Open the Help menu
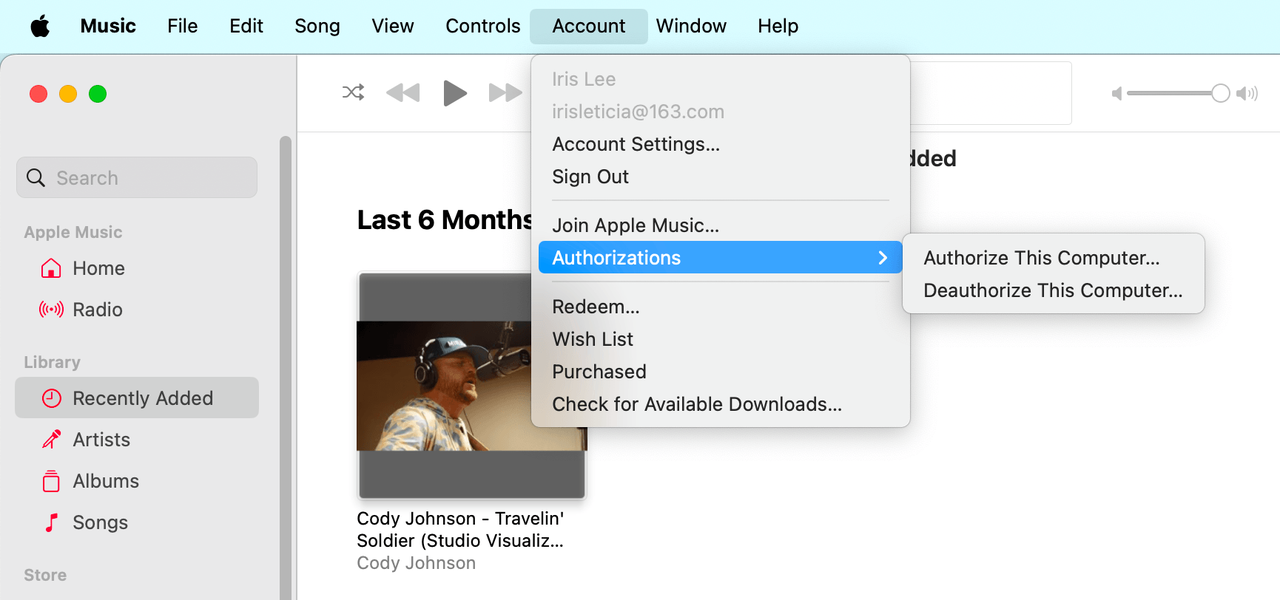Image resolution: width=1280 pixels, height=600 pixels. [x=778, y=26]
